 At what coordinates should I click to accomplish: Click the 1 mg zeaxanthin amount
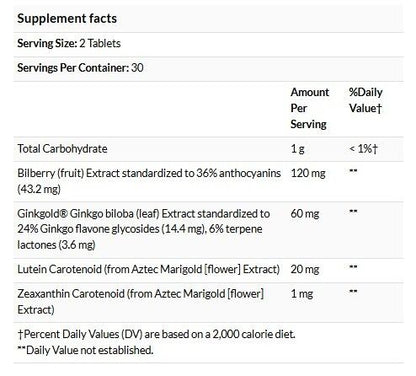click(x=302, y=294)
